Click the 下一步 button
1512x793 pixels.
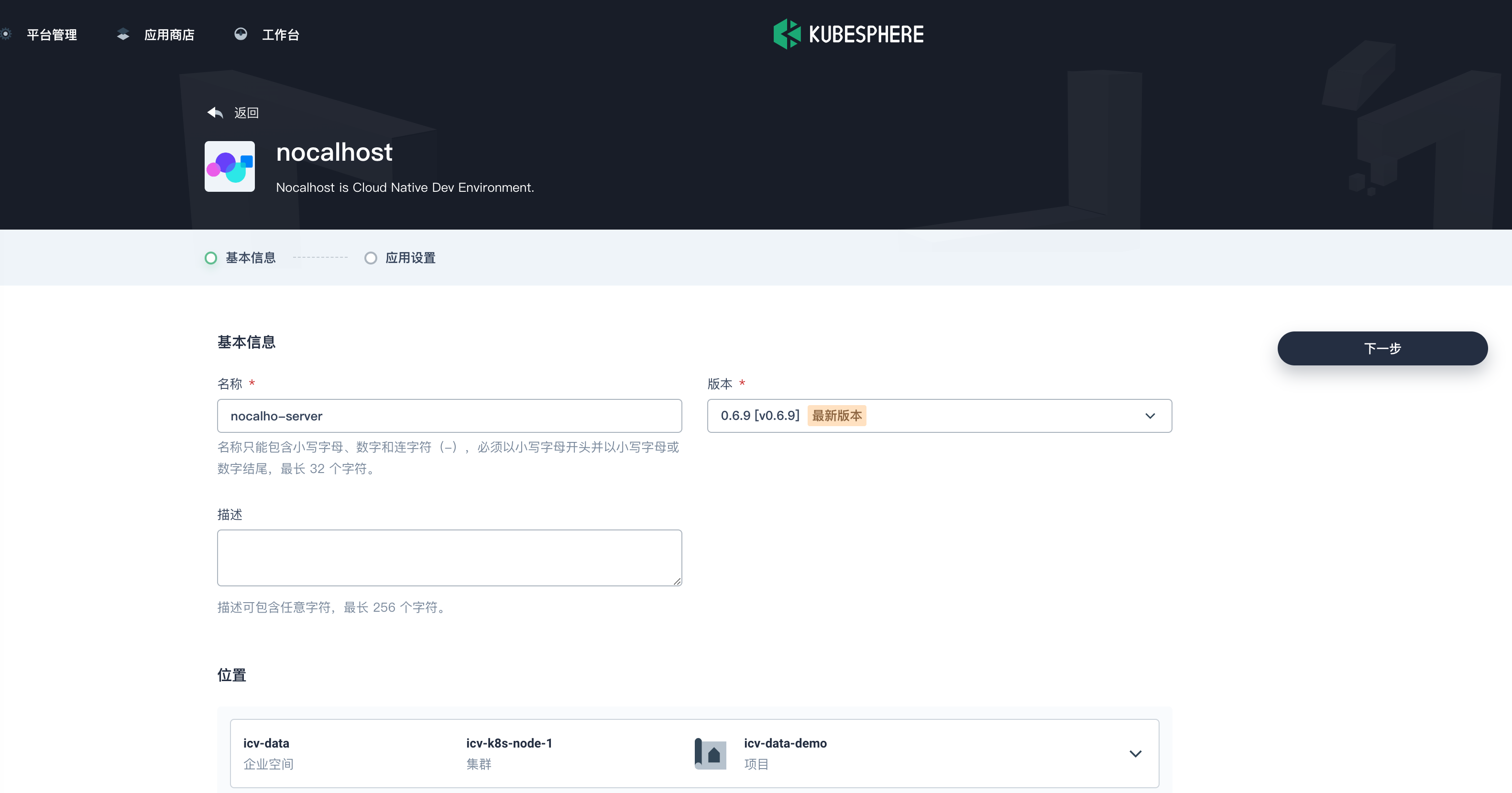pyautogui.click(x=1382, y=348)
